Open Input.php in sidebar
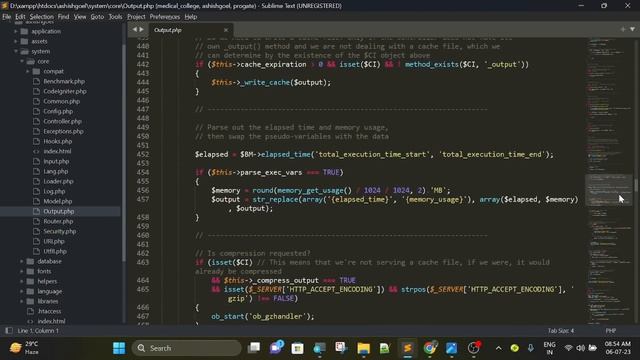 (x=56, y=161)
